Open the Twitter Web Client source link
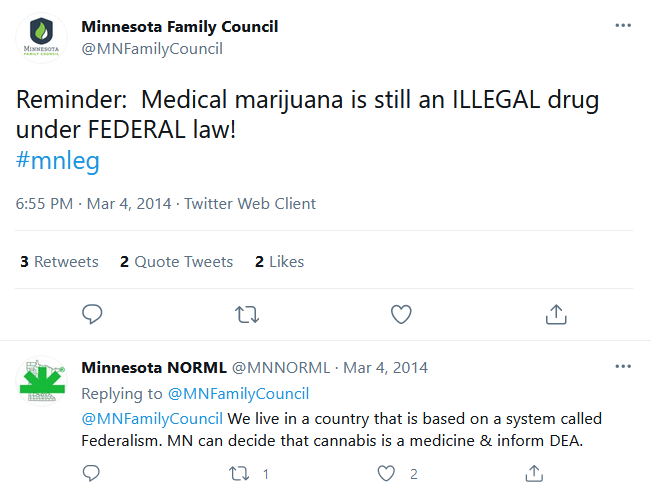 (250, 204)
